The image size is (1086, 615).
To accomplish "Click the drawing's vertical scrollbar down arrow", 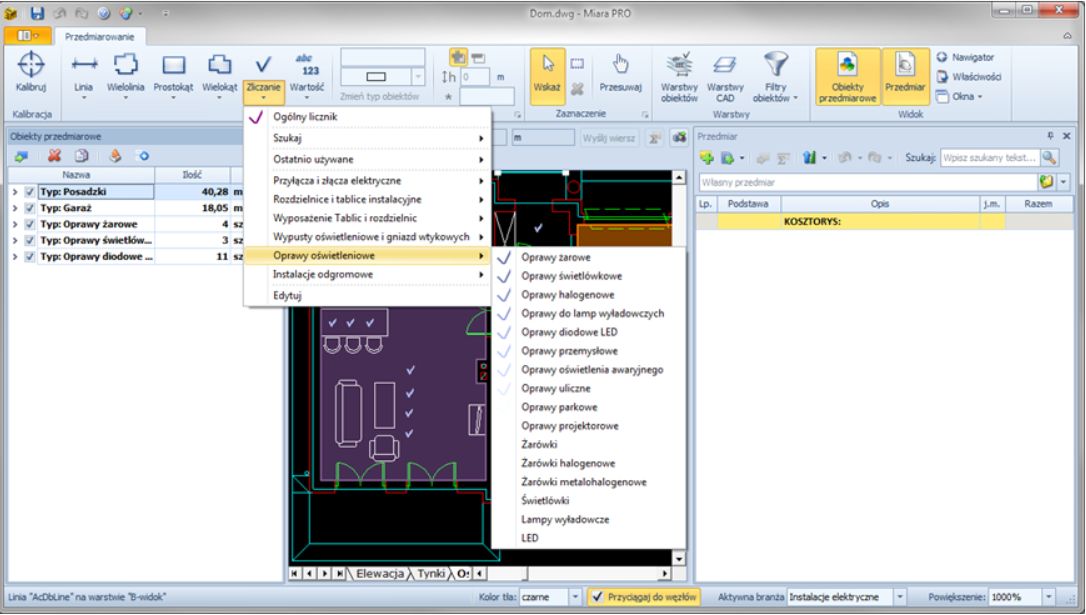I will 679,558.
